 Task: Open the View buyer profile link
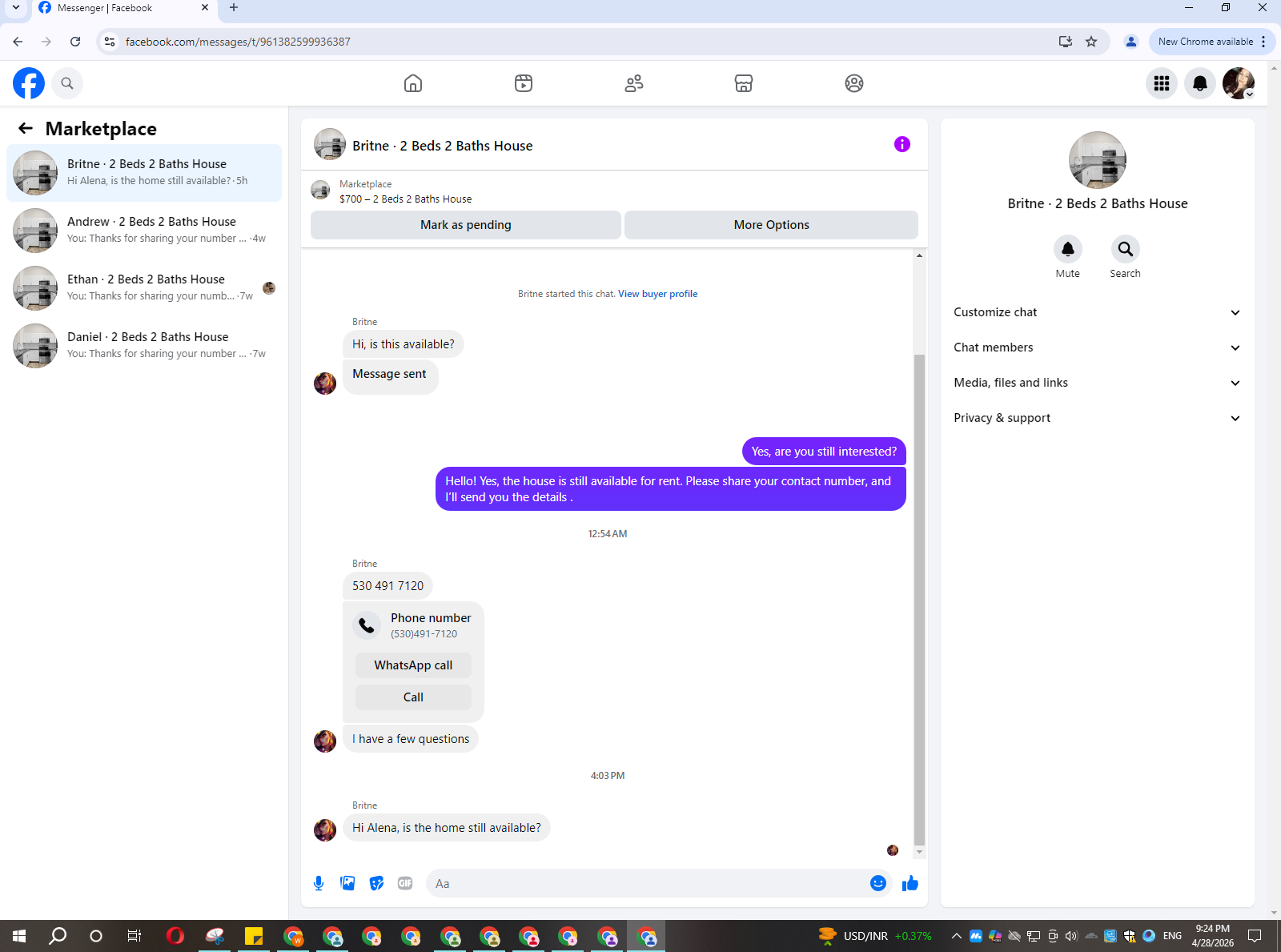click(657, 294)
